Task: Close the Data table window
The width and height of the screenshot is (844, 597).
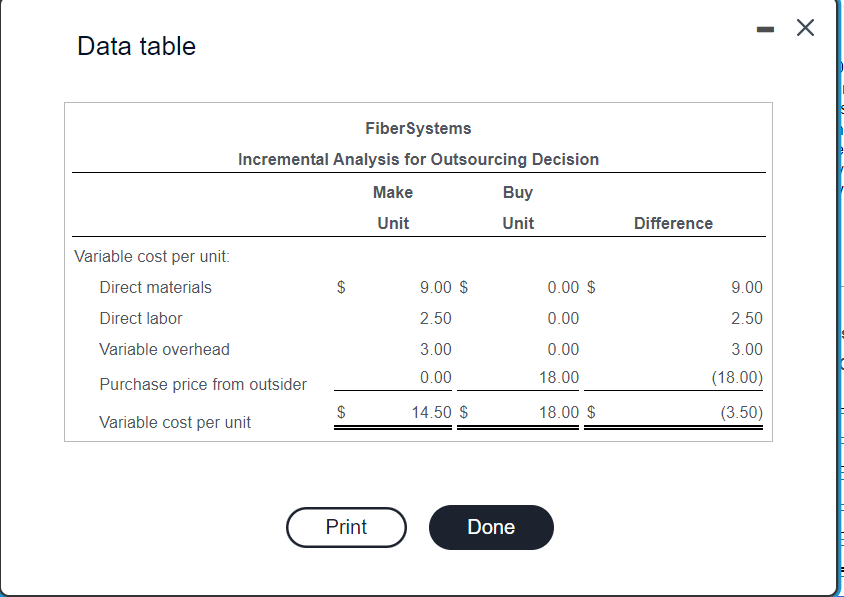Action: click(805, 27)
